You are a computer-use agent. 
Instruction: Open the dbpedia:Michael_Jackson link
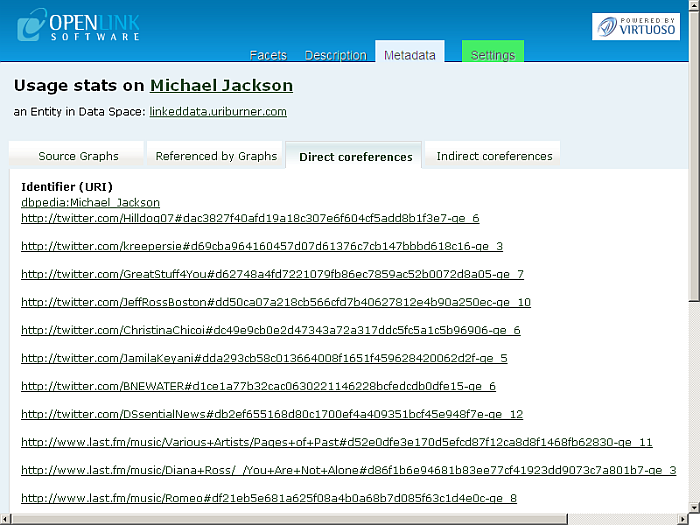(x=90, y=202)
